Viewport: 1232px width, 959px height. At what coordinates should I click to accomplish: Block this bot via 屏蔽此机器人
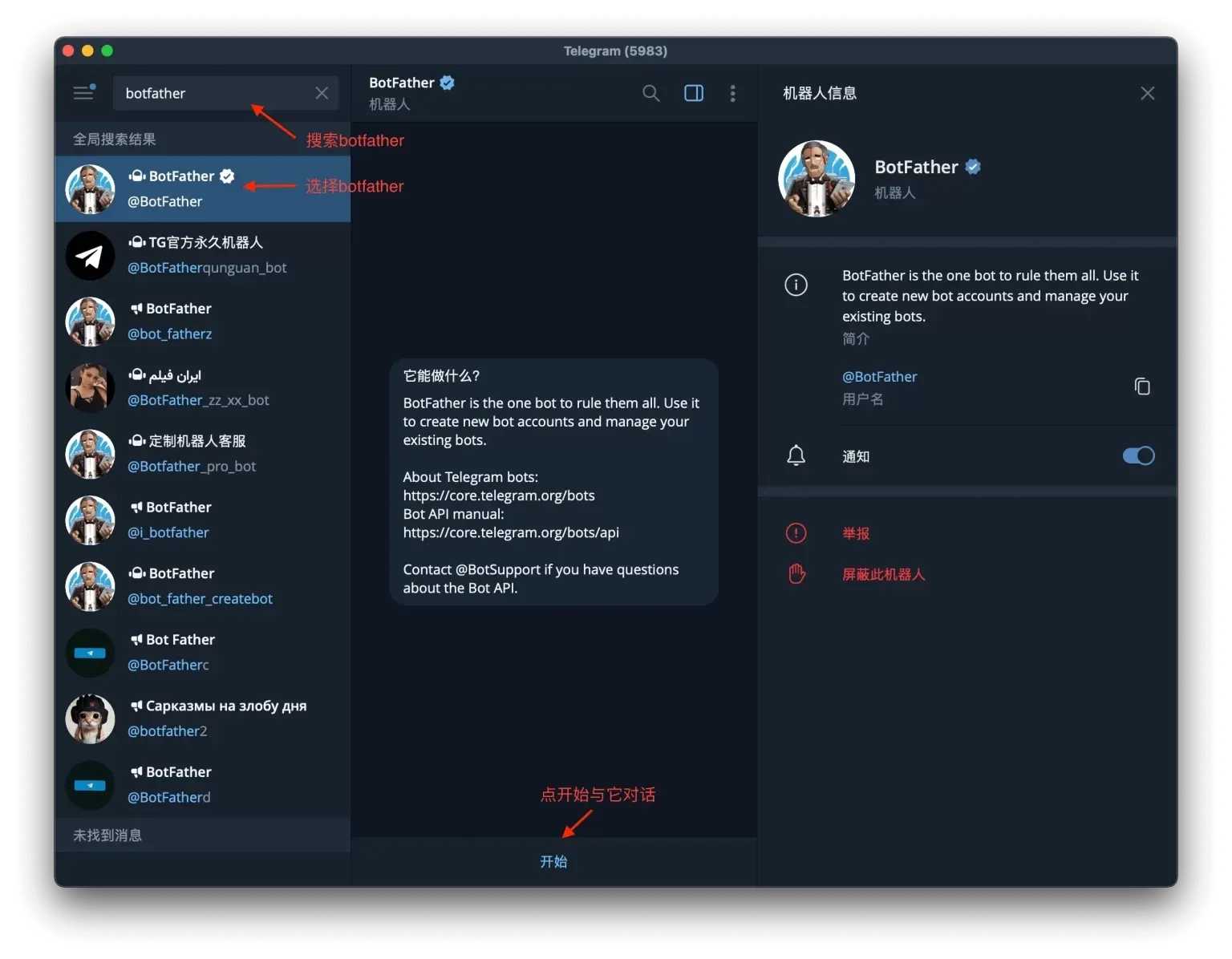coord(883,574)
